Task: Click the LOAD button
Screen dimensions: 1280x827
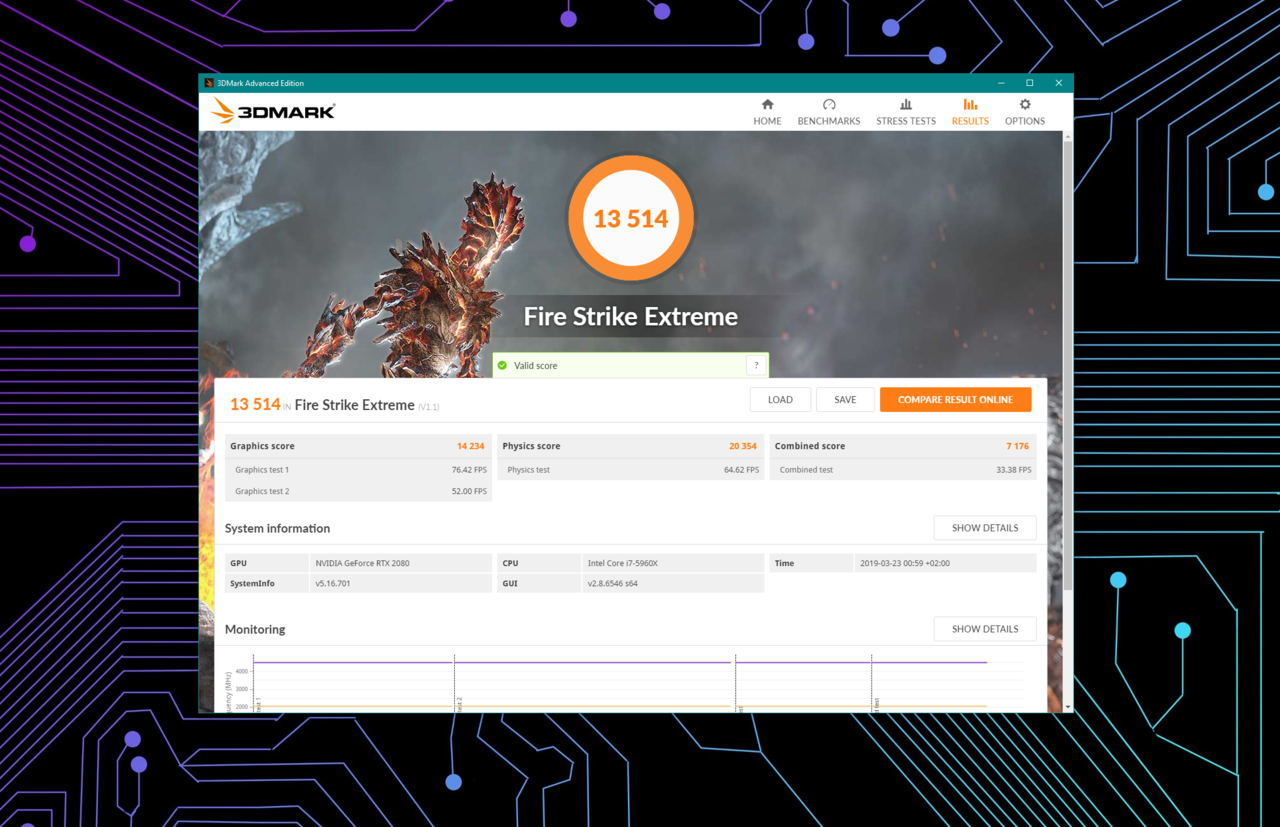Action: click(780, 400)
